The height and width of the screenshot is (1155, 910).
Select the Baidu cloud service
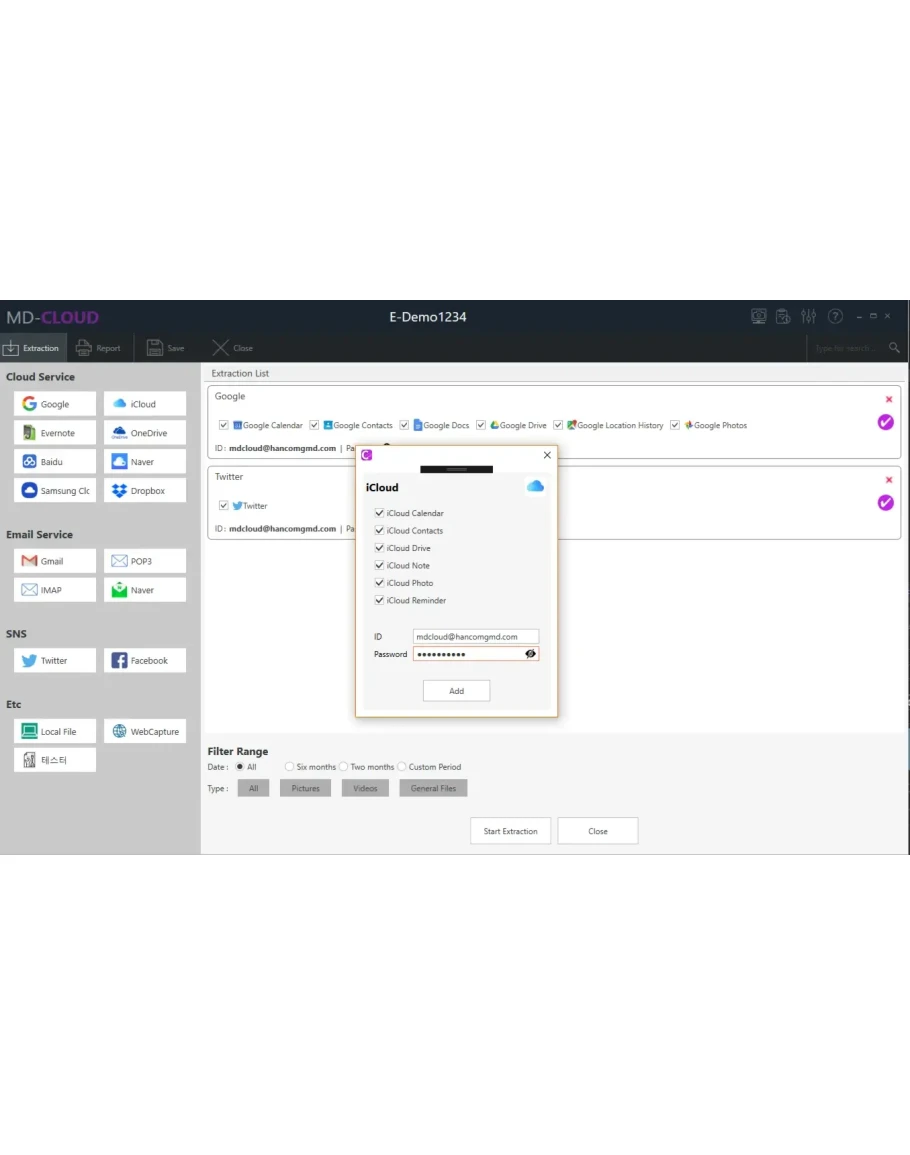[x=55, y=462]
